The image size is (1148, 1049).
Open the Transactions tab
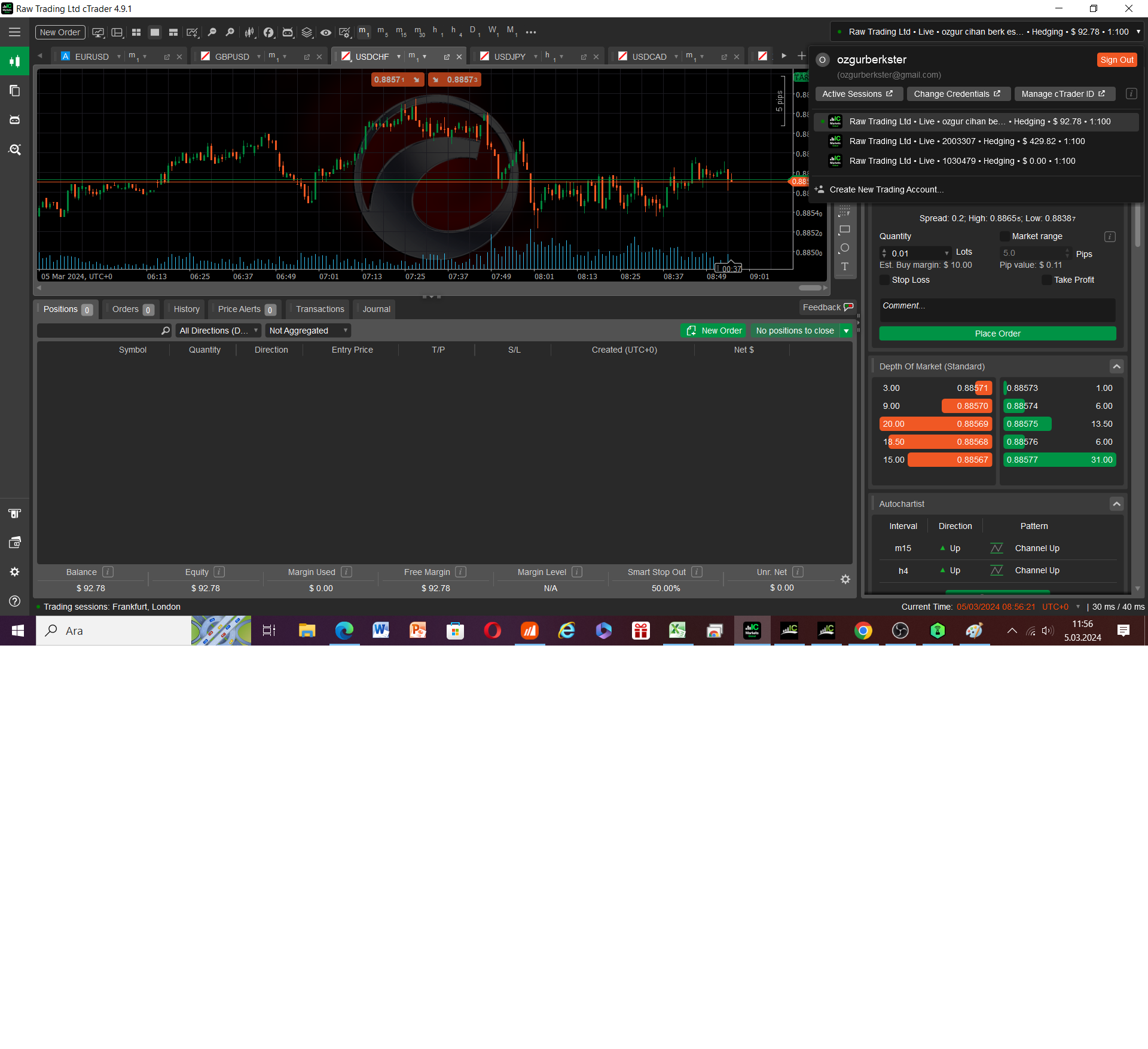[x=319, y=309]
